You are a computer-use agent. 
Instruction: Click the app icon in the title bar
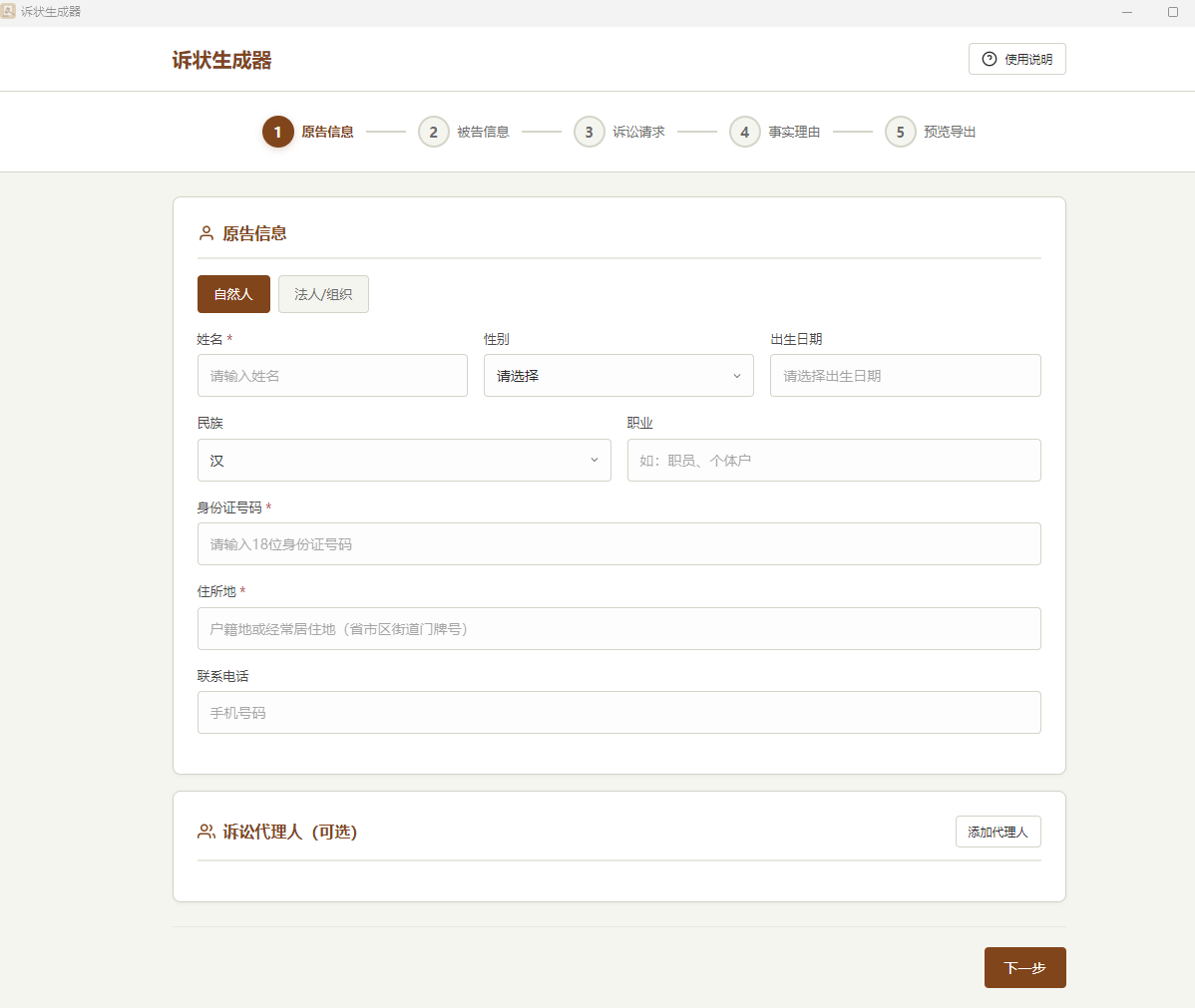[11, 12]
